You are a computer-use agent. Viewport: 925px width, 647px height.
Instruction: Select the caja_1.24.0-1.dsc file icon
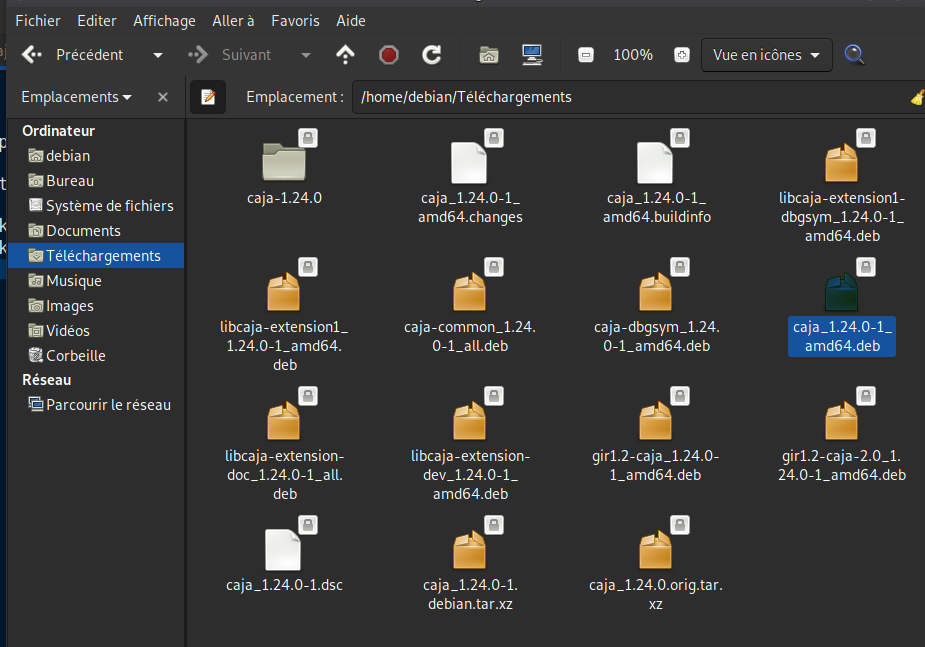click(x=283, y=550)
